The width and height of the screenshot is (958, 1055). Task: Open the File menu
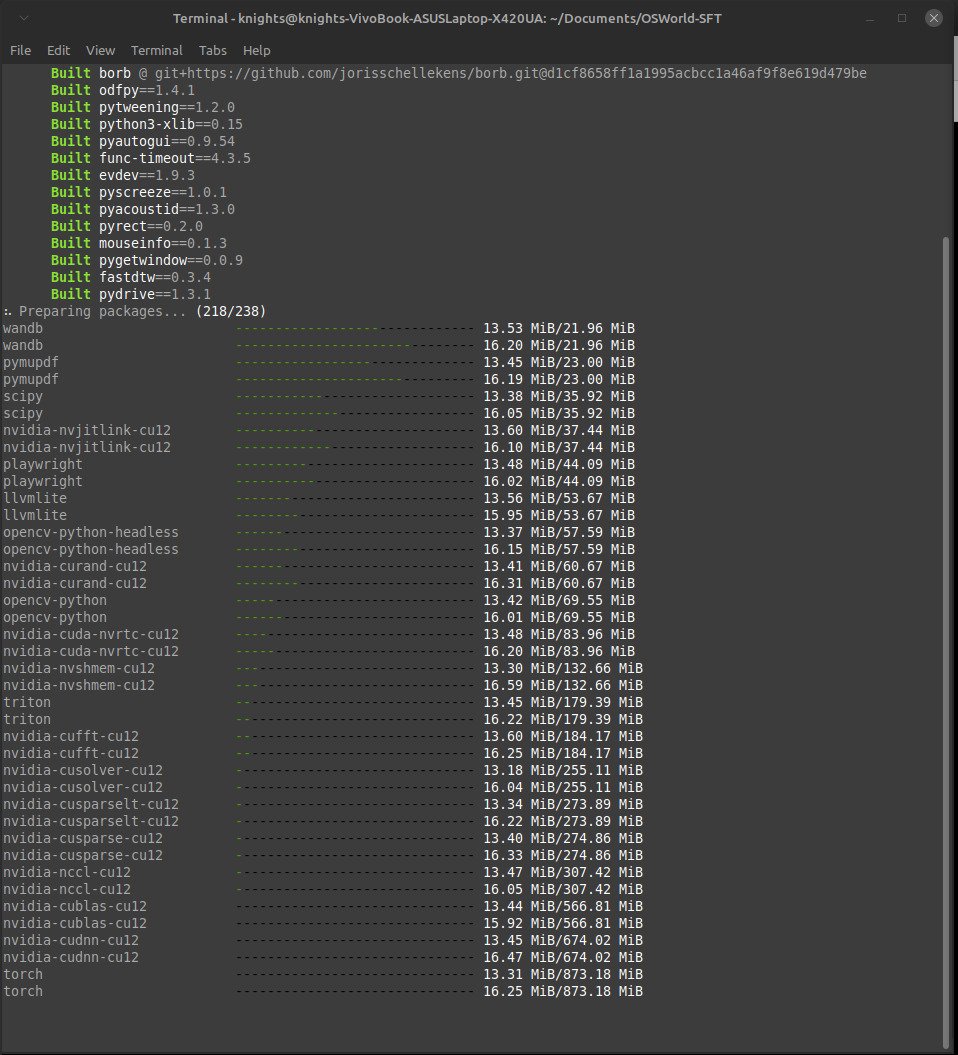coord(20,50)
